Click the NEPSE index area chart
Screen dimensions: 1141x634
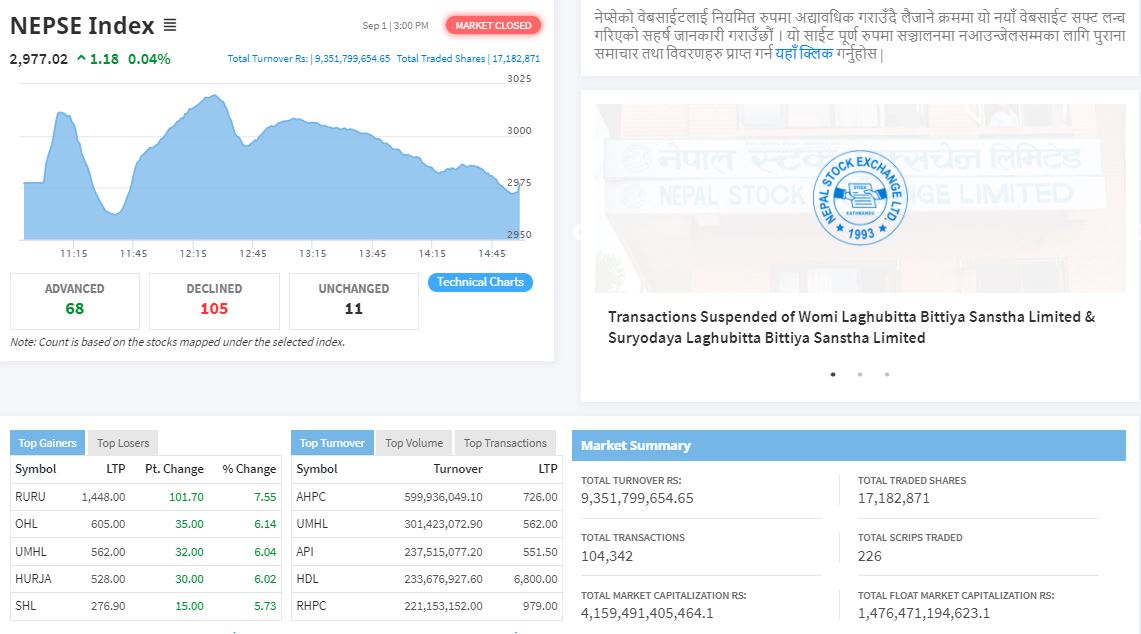pyautogui.click(x=271, y=167)
